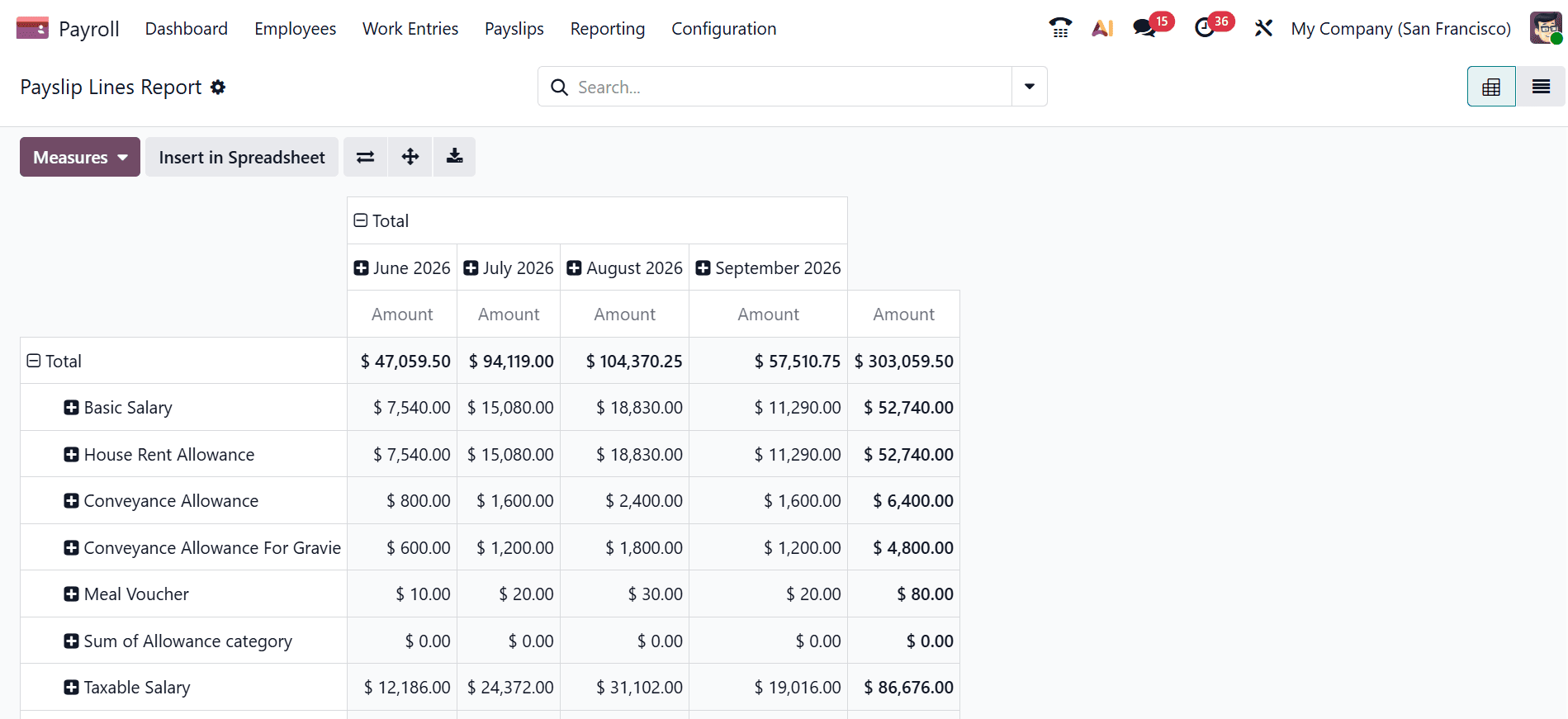The height and width of the screenshot is (719, 1568).
Task: Click the $ 19,016.00 Taxable Salary cell
Action: pos(769,688)
